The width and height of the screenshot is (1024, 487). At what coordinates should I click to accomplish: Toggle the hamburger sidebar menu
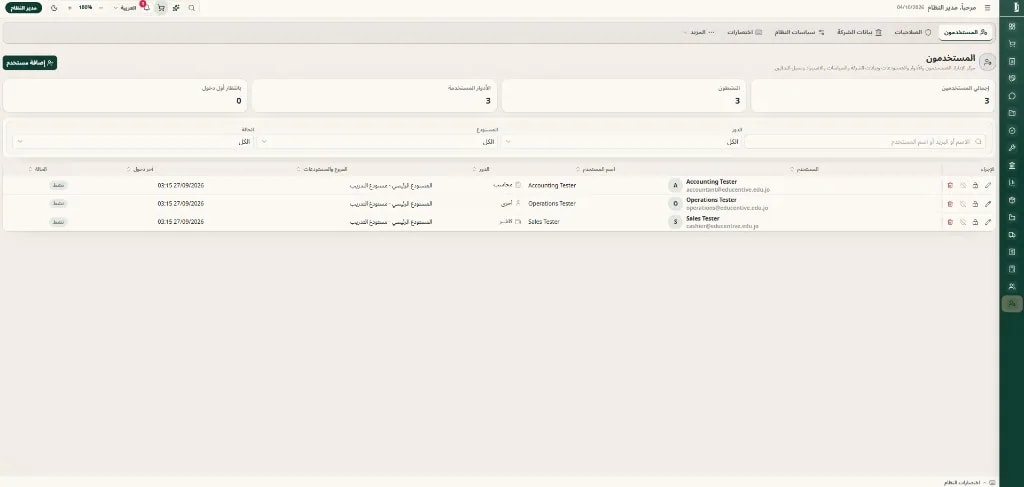987,8
